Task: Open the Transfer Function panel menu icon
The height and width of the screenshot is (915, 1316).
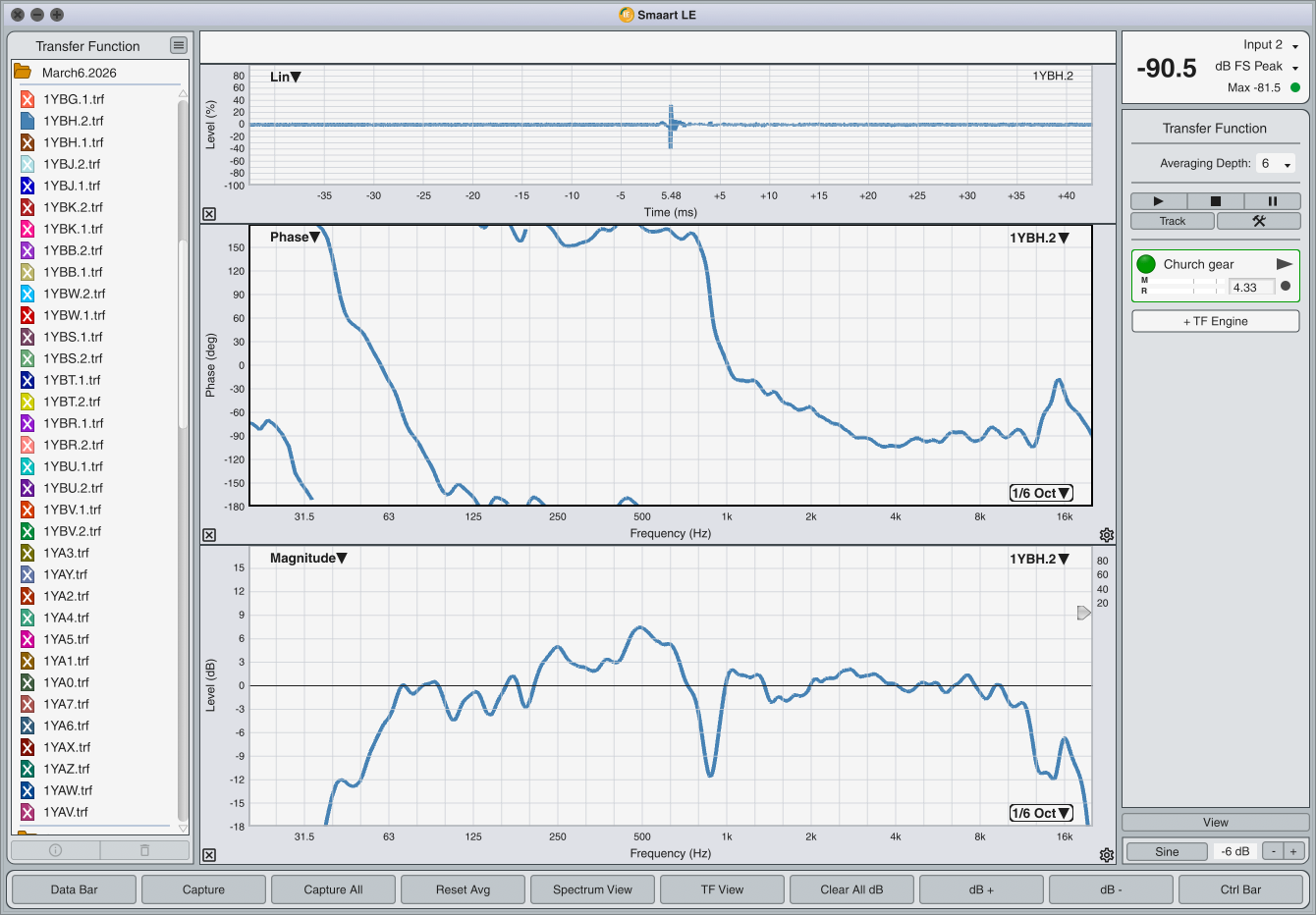Action: tap(178, 45)
